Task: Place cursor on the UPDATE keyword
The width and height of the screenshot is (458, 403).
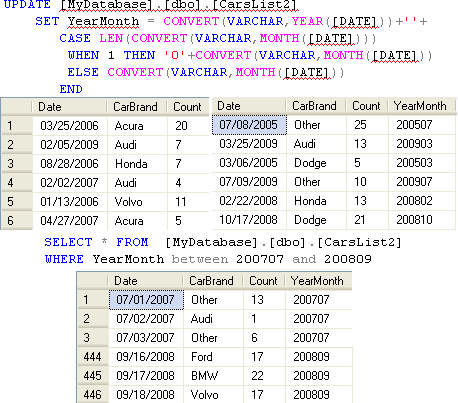Action: point(27,5)
